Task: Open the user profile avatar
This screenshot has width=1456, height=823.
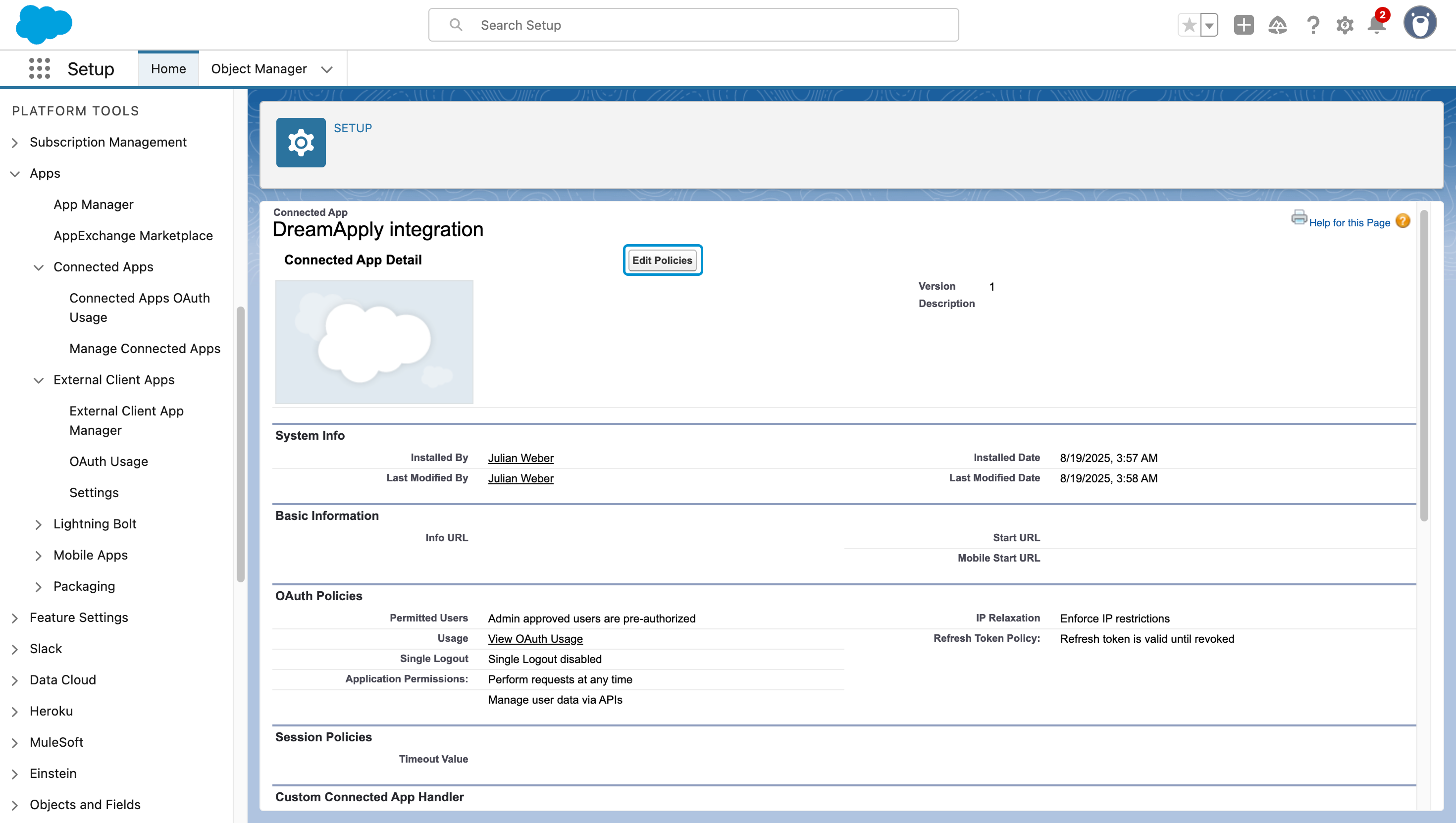Action: pyautogui.click(x=1420, y=23)
